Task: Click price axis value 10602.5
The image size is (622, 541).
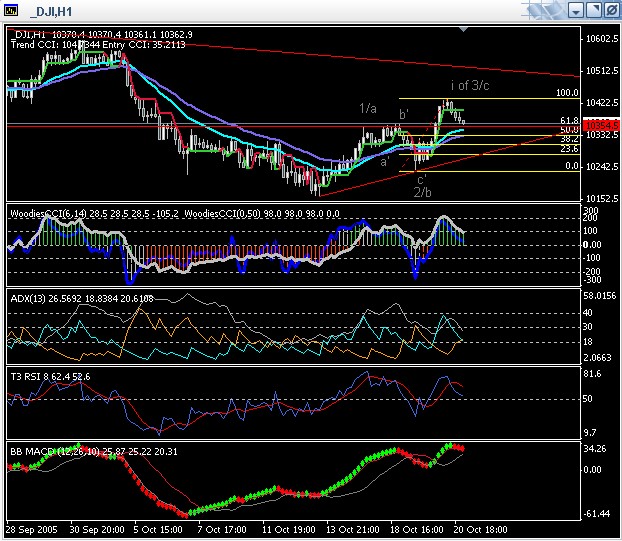Action: coord(602,39)
